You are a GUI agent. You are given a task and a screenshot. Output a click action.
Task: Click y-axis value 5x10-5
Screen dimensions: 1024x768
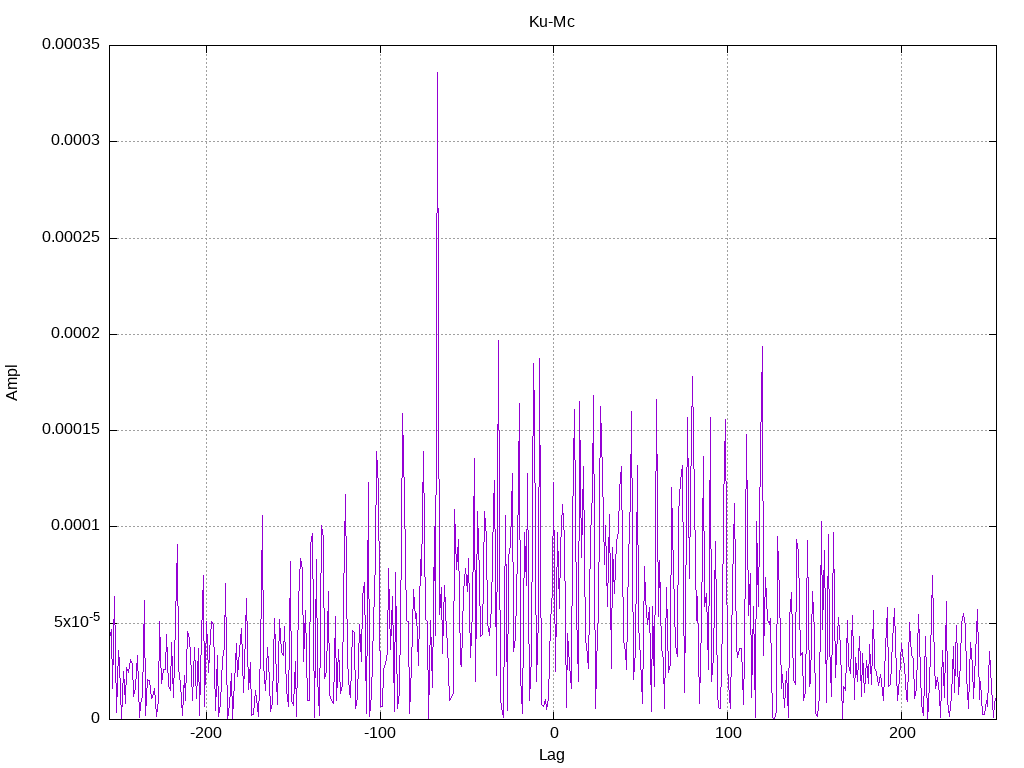[77, 620]
